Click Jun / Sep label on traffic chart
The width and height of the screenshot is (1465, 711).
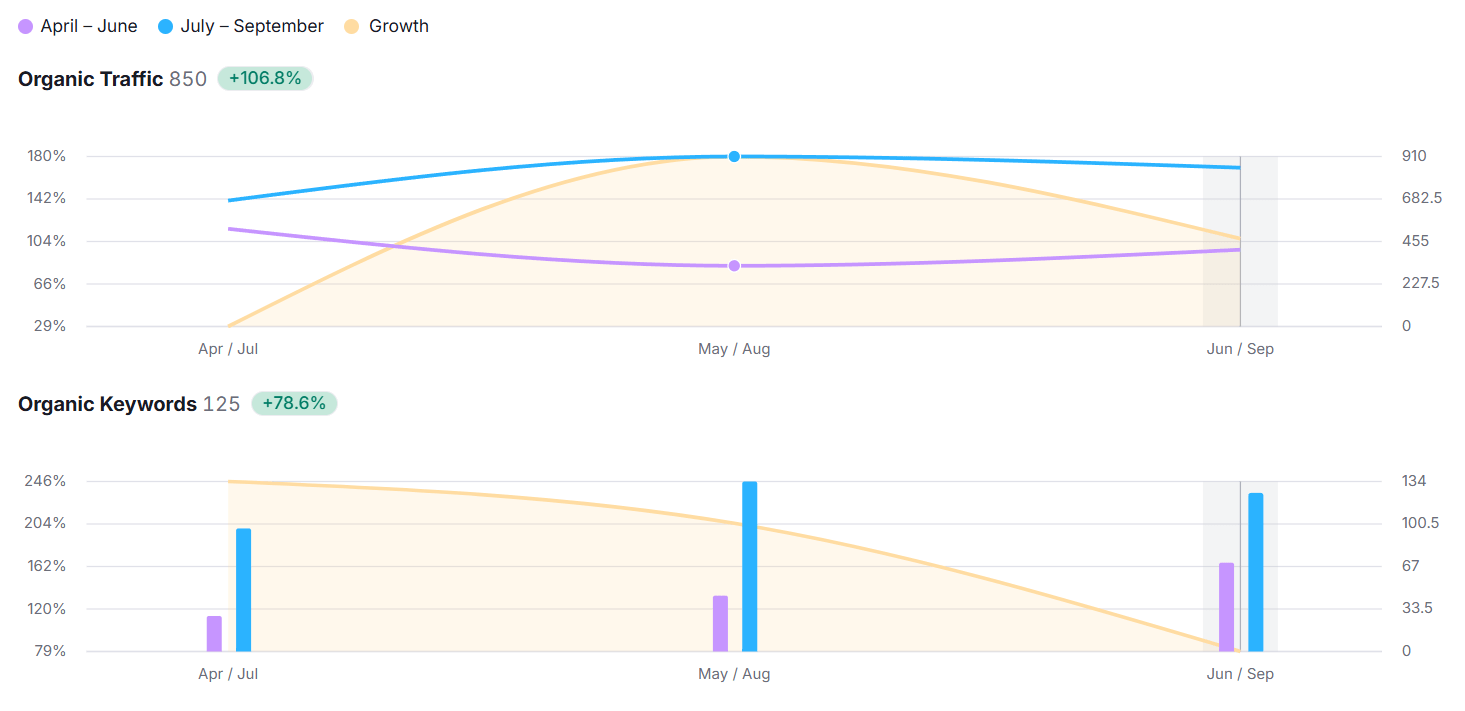pyautogui.click(x=1240, y=349)
